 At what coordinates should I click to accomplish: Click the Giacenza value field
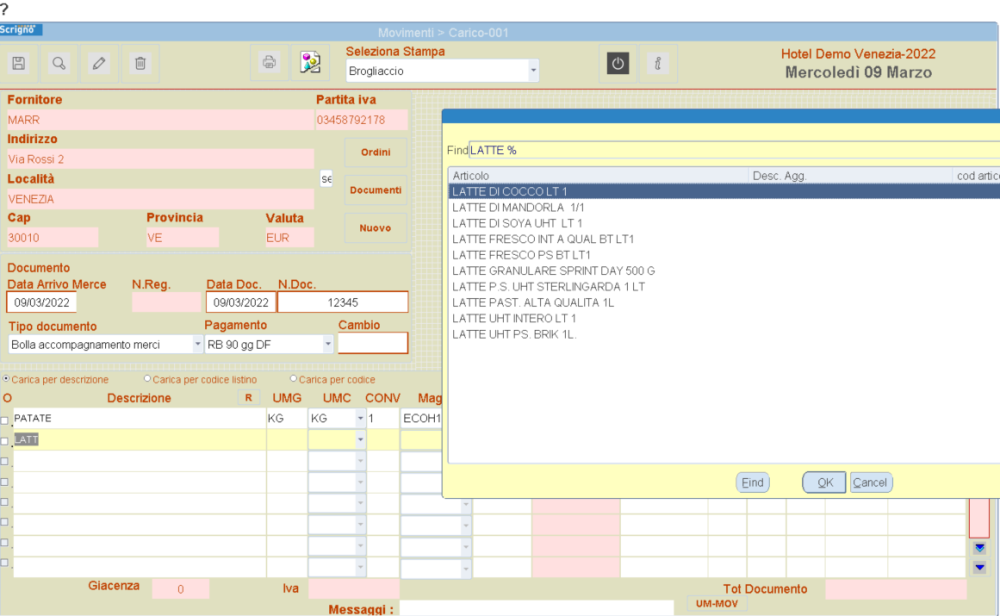coord(180,589)
